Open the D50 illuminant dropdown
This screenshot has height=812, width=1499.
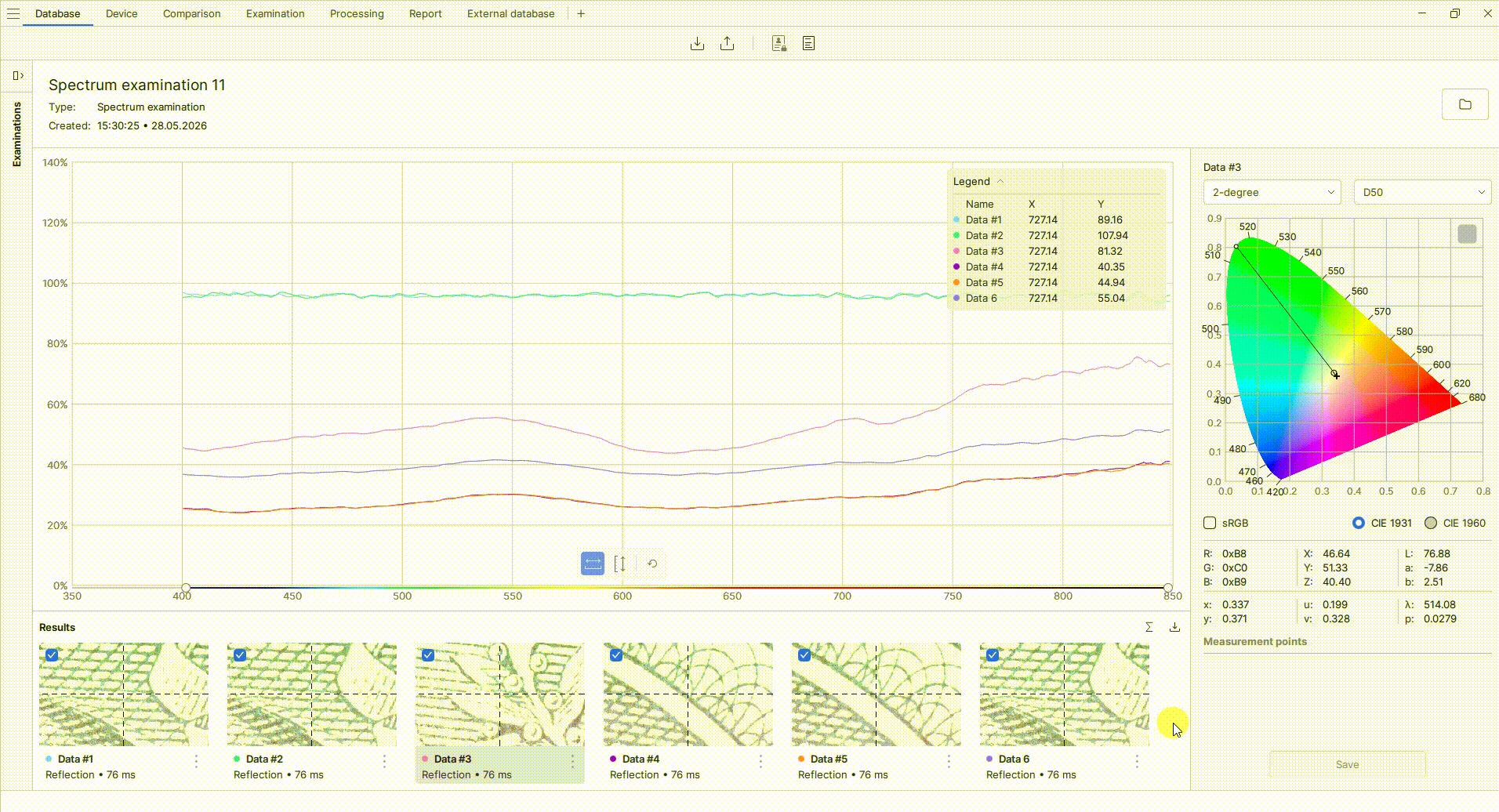click(x=1422, y=192)
